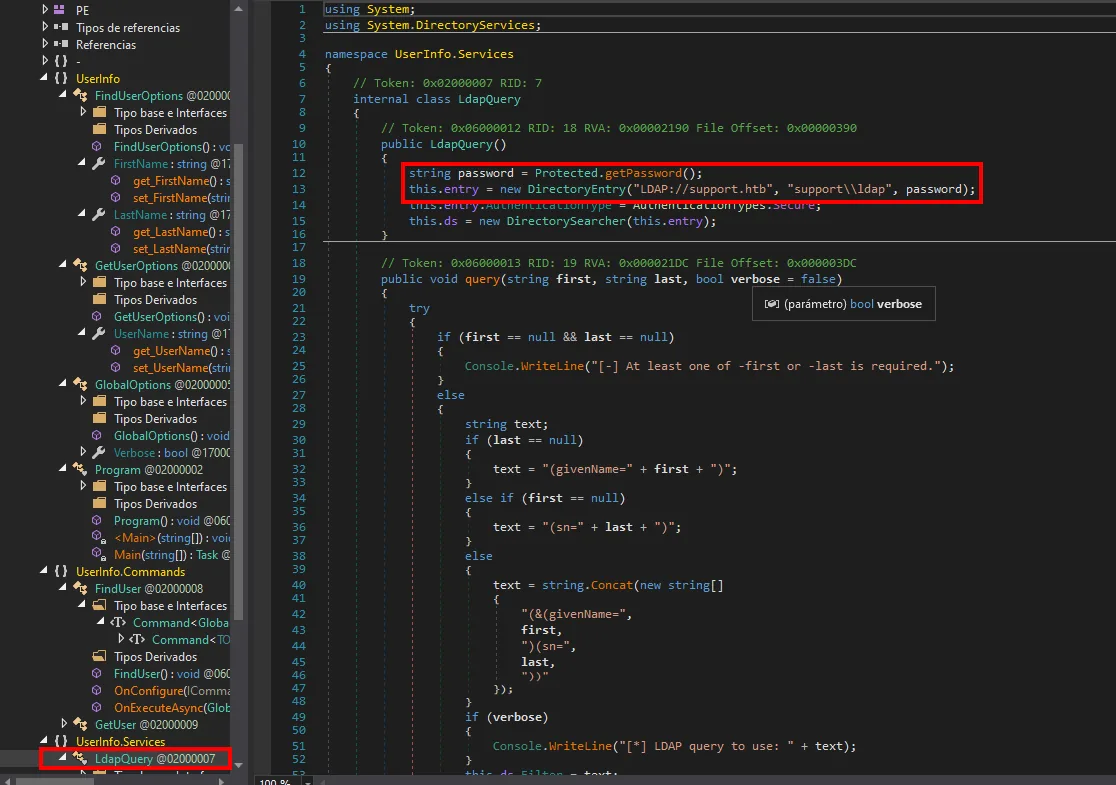Click the set_LastName method icon

click(x=116, y=248)
